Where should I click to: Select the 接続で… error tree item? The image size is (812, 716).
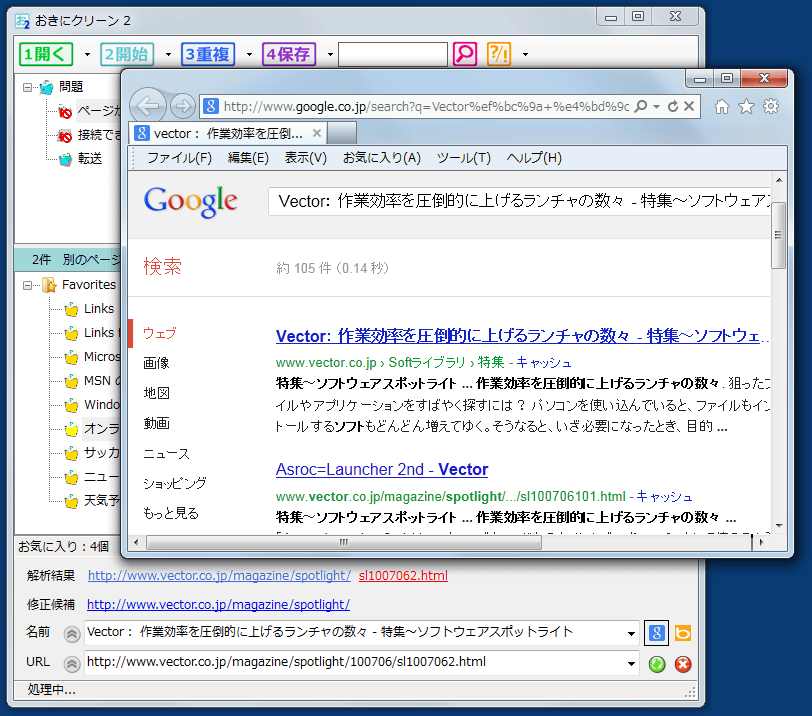point(98,135)
